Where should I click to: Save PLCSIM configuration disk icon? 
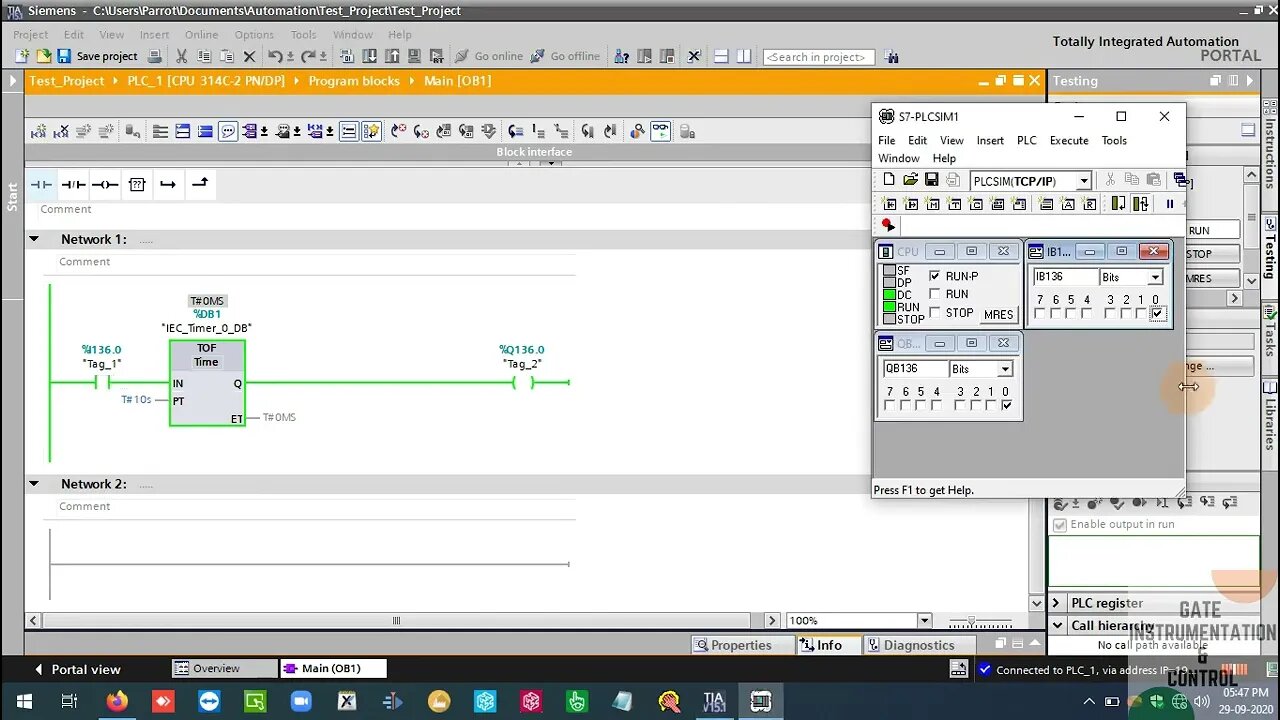[931, 179]
